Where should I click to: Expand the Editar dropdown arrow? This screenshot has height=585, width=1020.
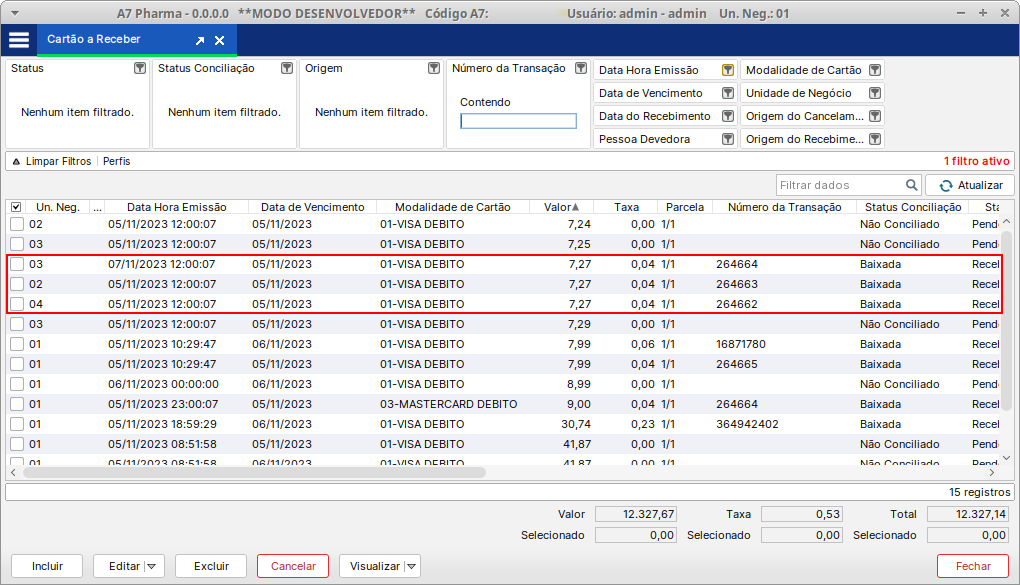(x=152, y=566)
